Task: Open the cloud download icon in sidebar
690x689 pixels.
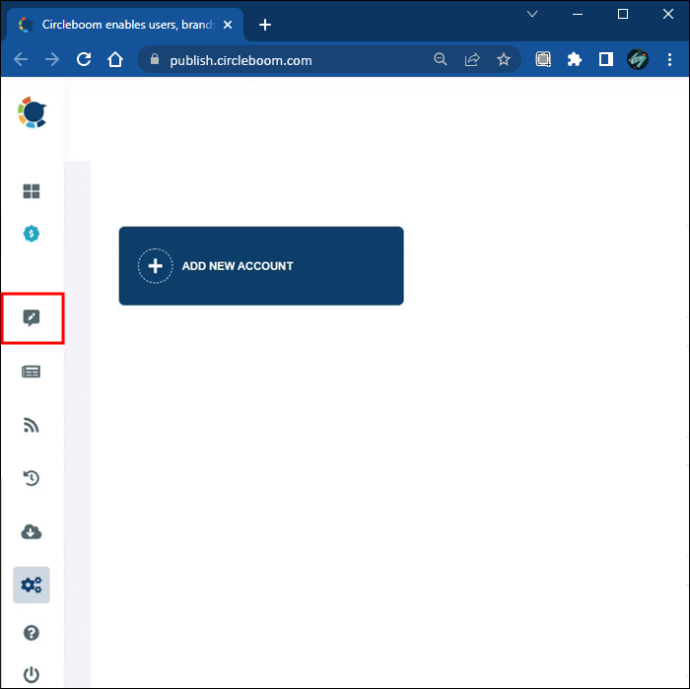Action: [x=31, y=532]
